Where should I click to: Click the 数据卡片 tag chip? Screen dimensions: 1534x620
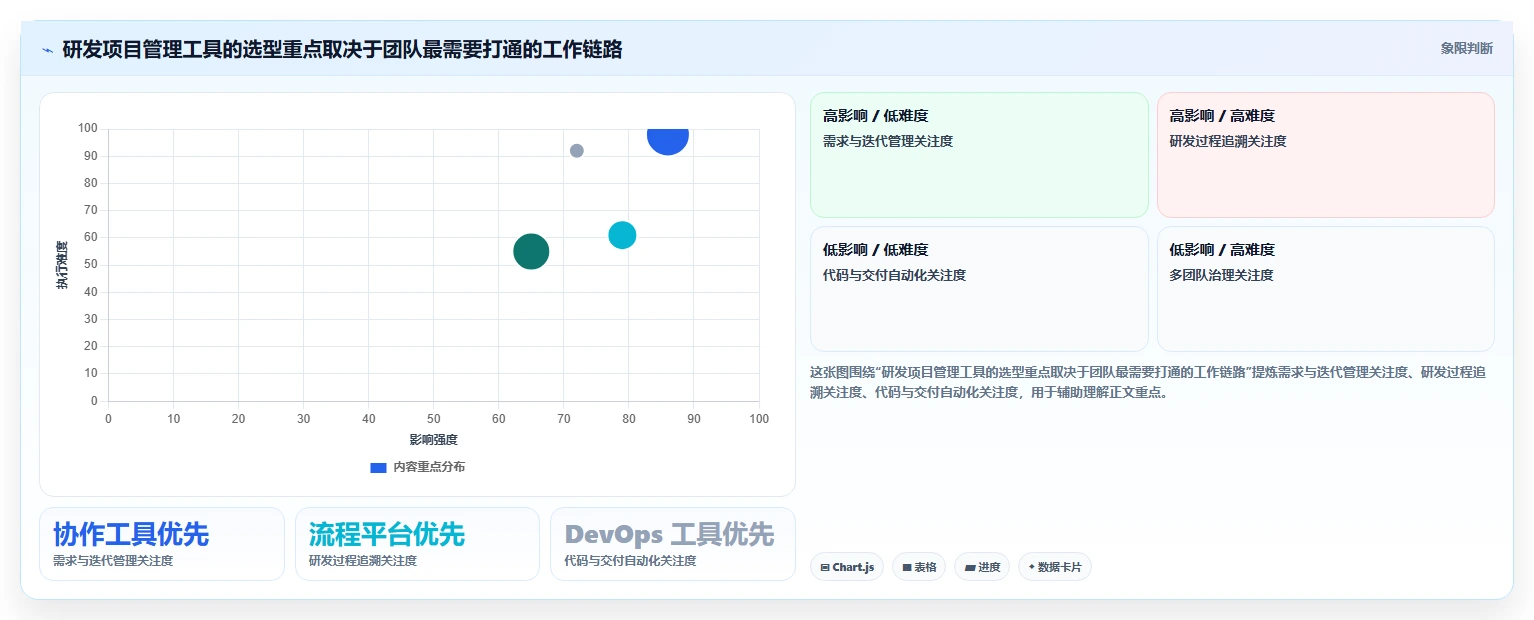[x=1055, y=567]
